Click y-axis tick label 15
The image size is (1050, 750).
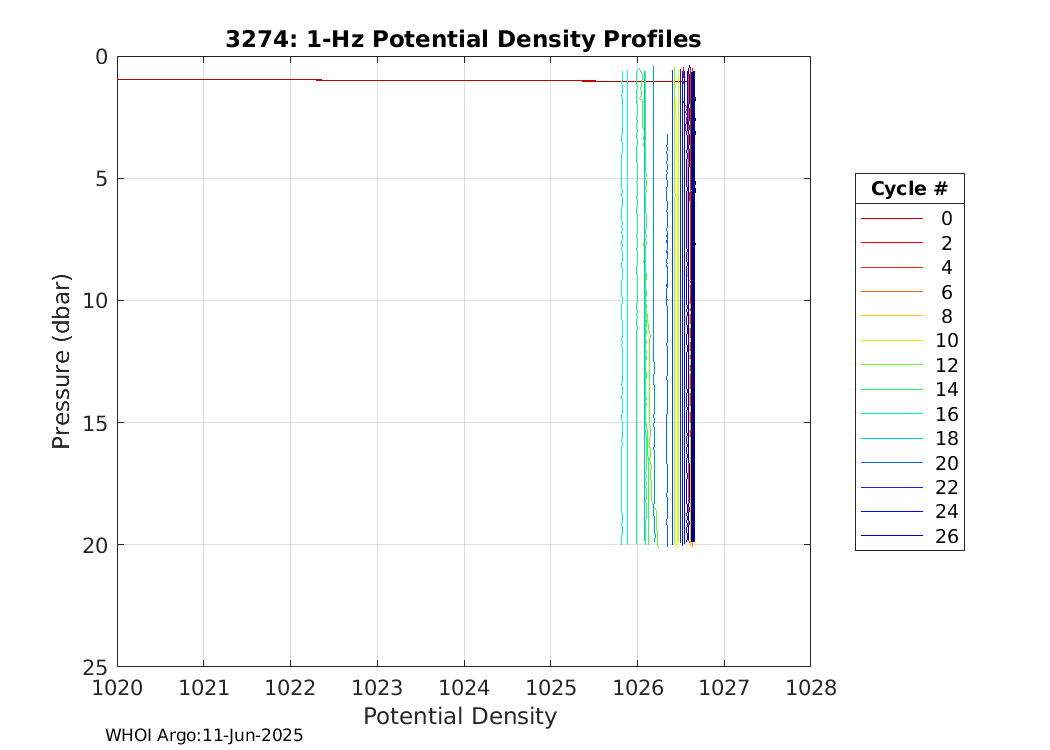pyautogui.click(x=96, y=423)
